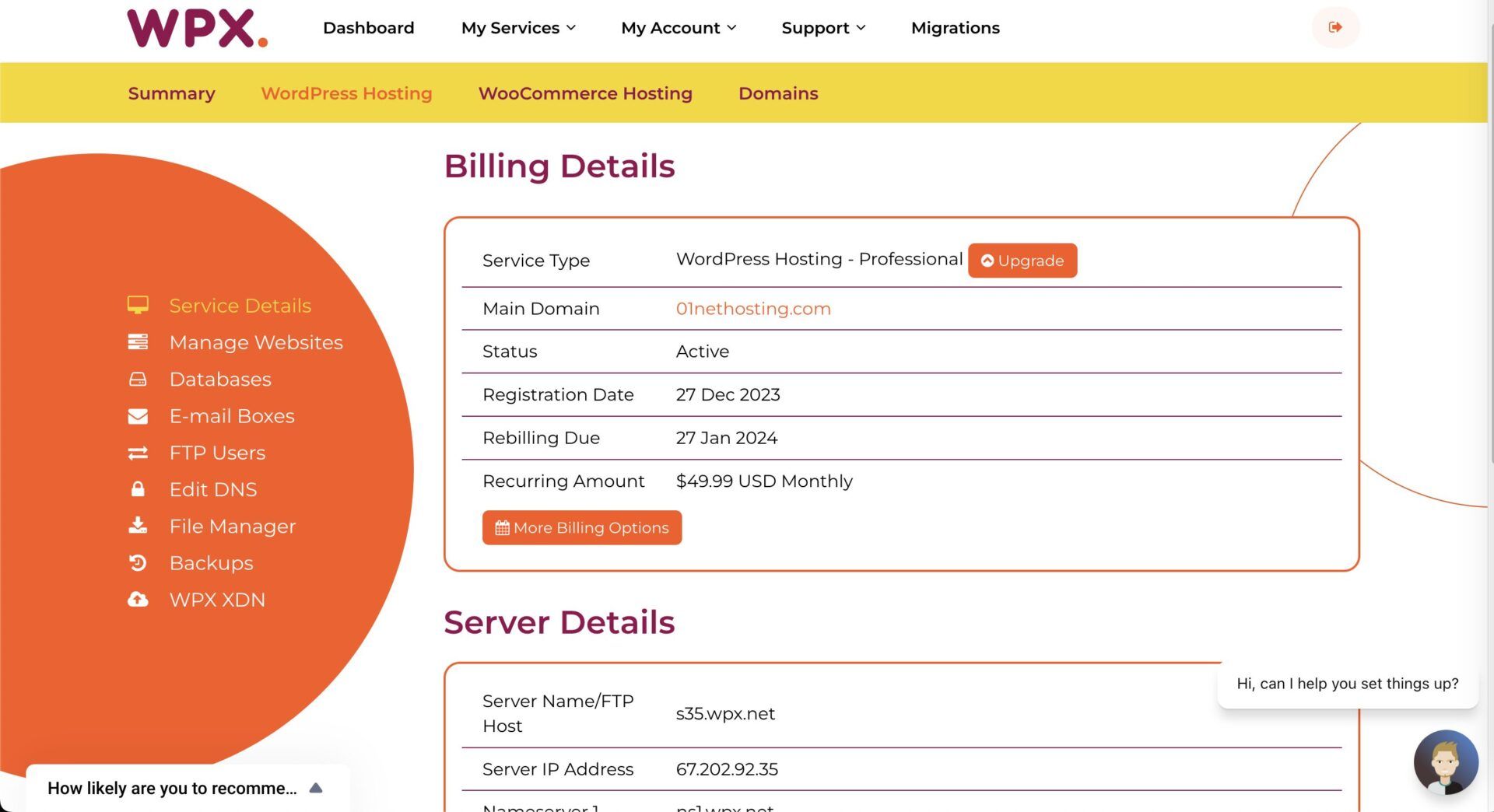Image resolution: width=1494 pixels, height=812 pixels.
Task: Expand the My Services dropdown
Action: pyautogui.click(x=518, y=28)
